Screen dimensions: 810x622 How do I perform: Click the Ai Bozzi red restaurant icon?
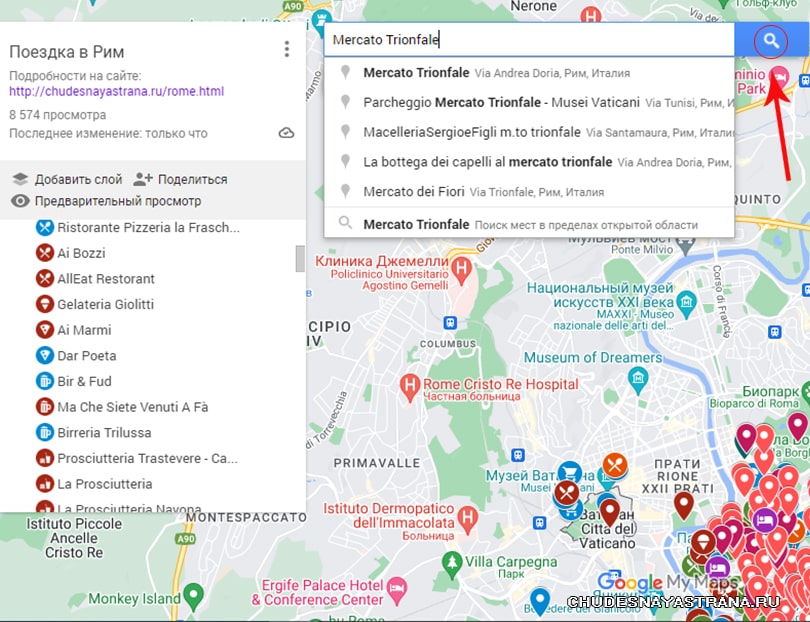45,253
